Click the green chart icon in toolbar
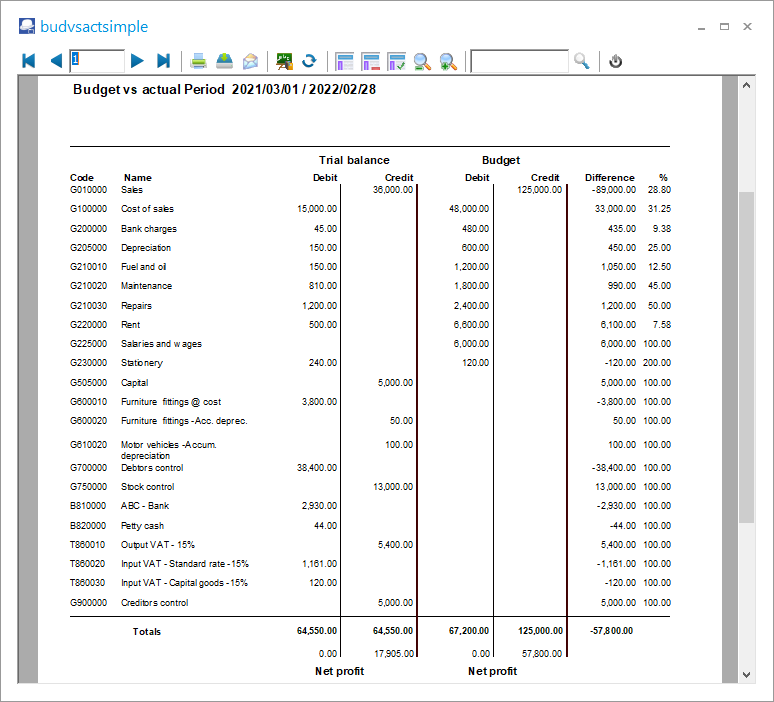This screenshot has height=702, width=774. coord(285,61)
